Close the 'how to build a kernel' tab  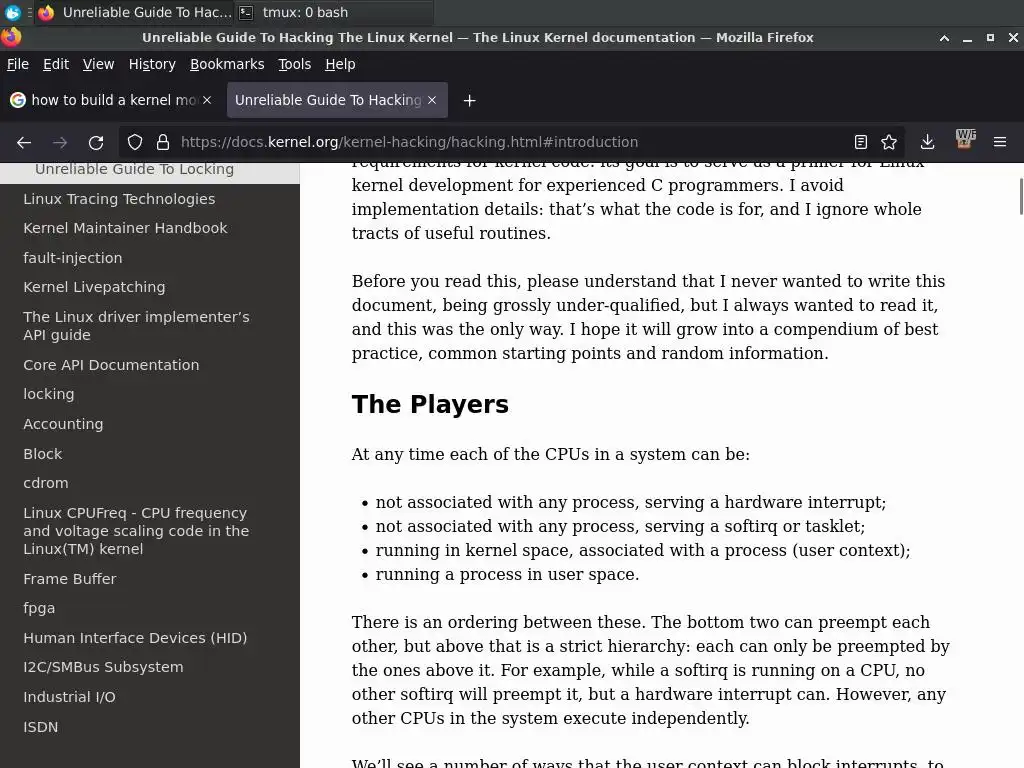[x=207, y=100]
